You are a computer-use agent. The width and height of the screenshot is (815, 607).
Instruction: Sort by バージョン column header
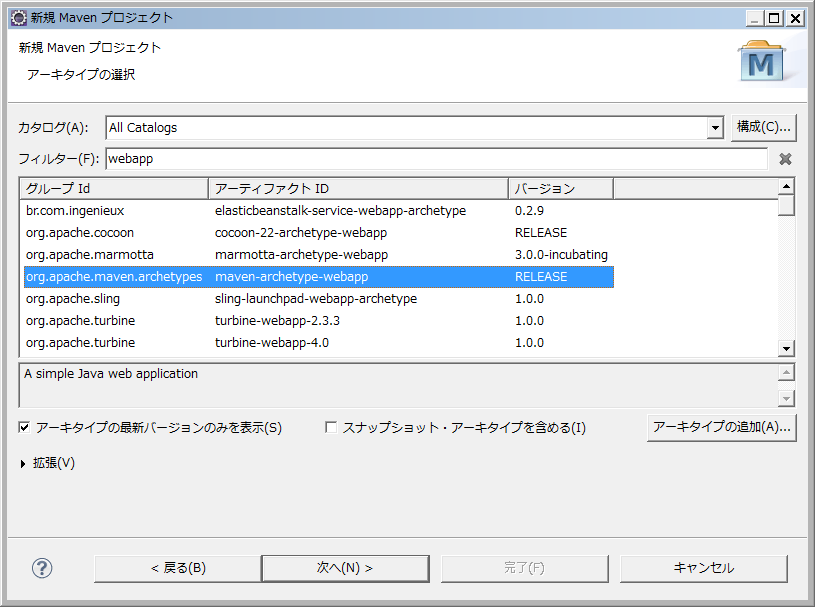[x=561, y=189]
